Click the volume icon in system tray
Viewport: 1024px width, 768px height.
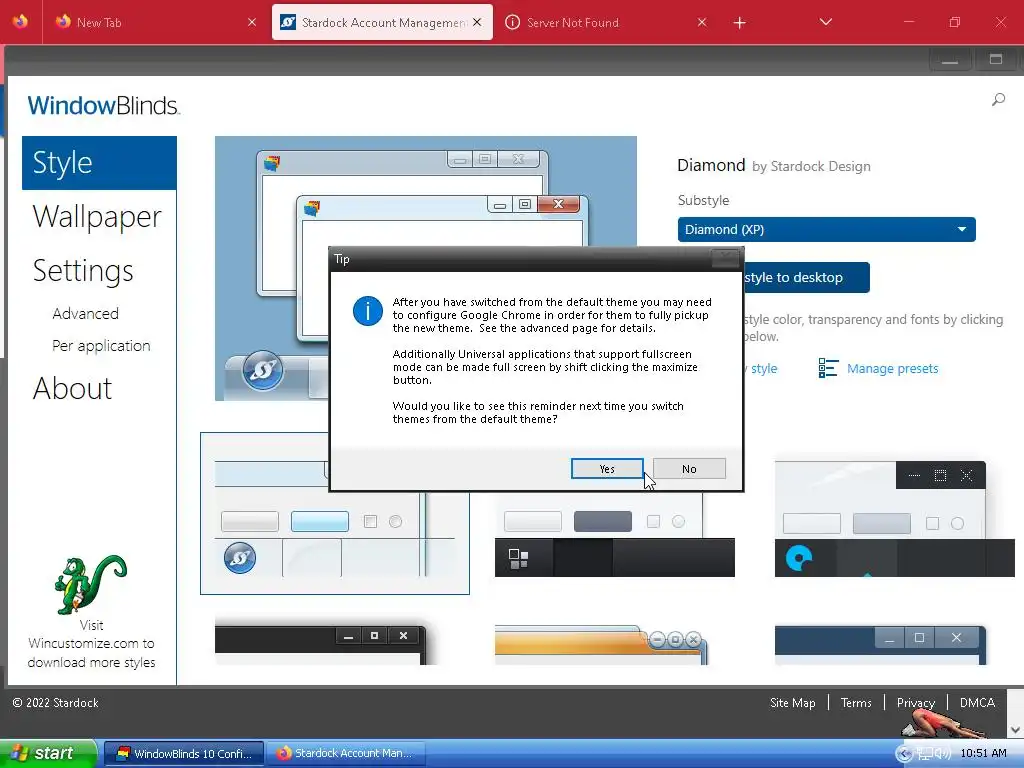click(x=942, y=754)
